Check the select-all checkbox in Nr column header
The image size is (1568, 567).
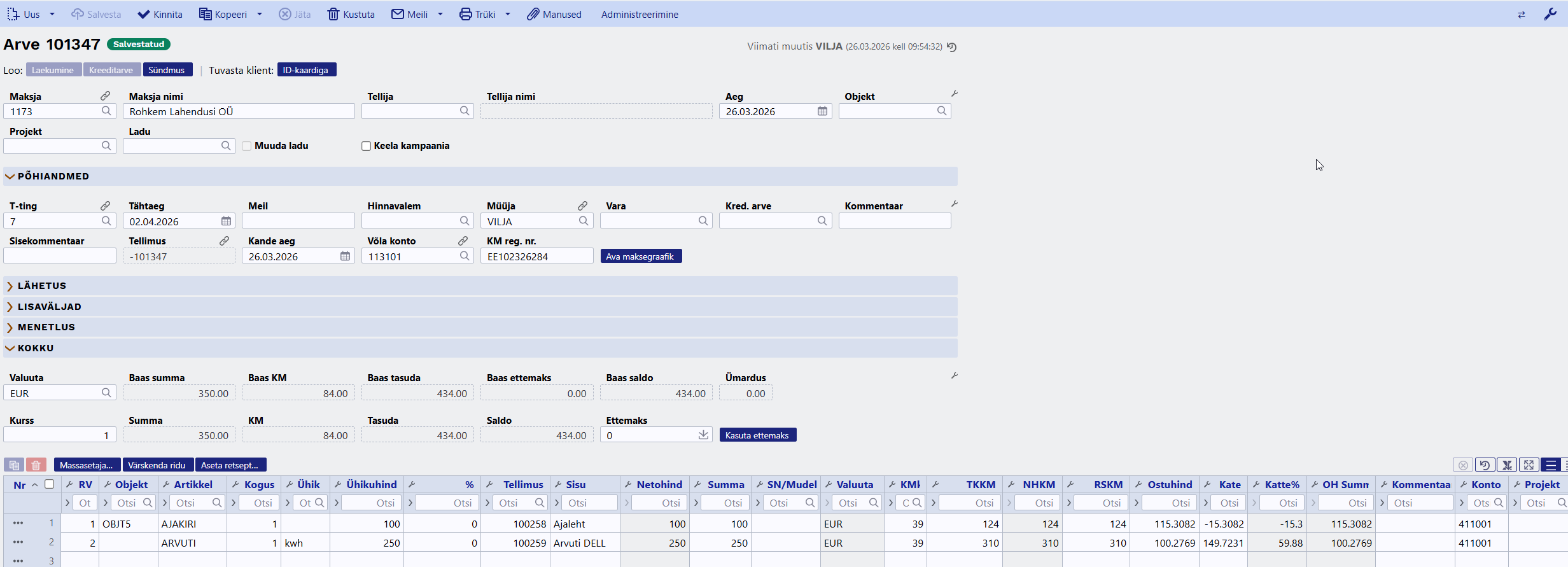49,484
